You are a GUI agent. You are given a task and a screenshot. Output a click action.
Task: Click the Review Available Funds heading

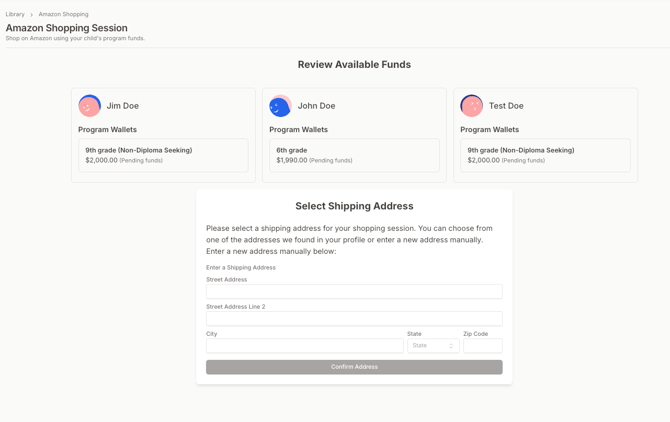[354, 65]
